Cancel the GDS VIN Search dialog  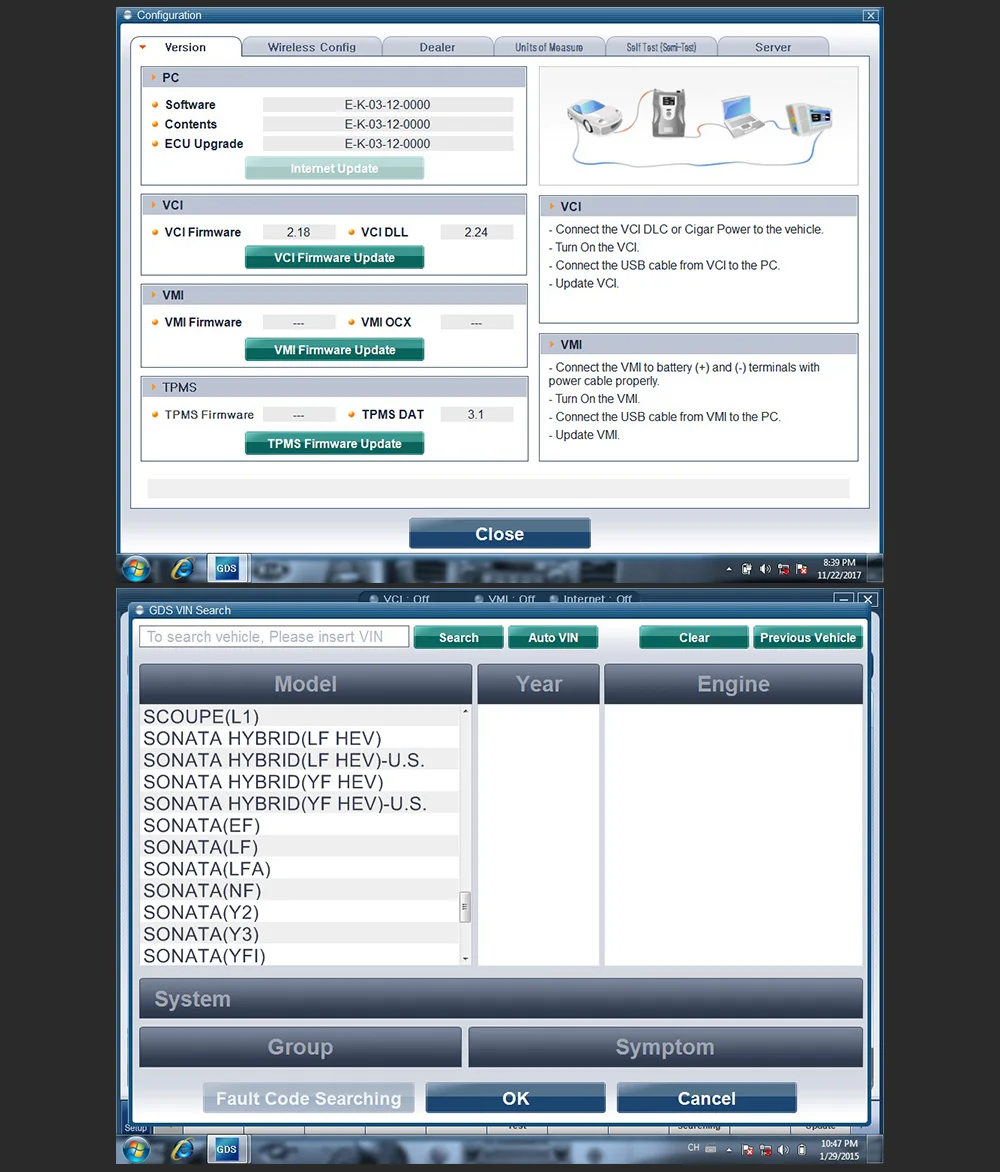coord(706,1098)
